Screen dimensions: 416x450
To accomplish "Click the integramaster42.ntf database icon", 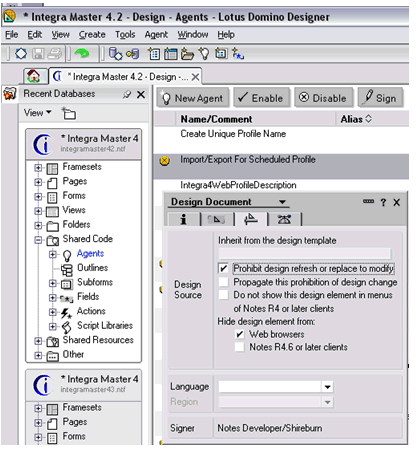I will (42, 144).
